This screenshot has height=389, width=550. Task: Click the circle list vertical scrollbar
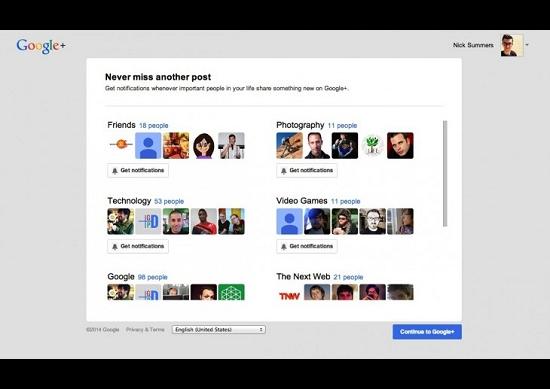pyautogui.click(x=445, y=174)
